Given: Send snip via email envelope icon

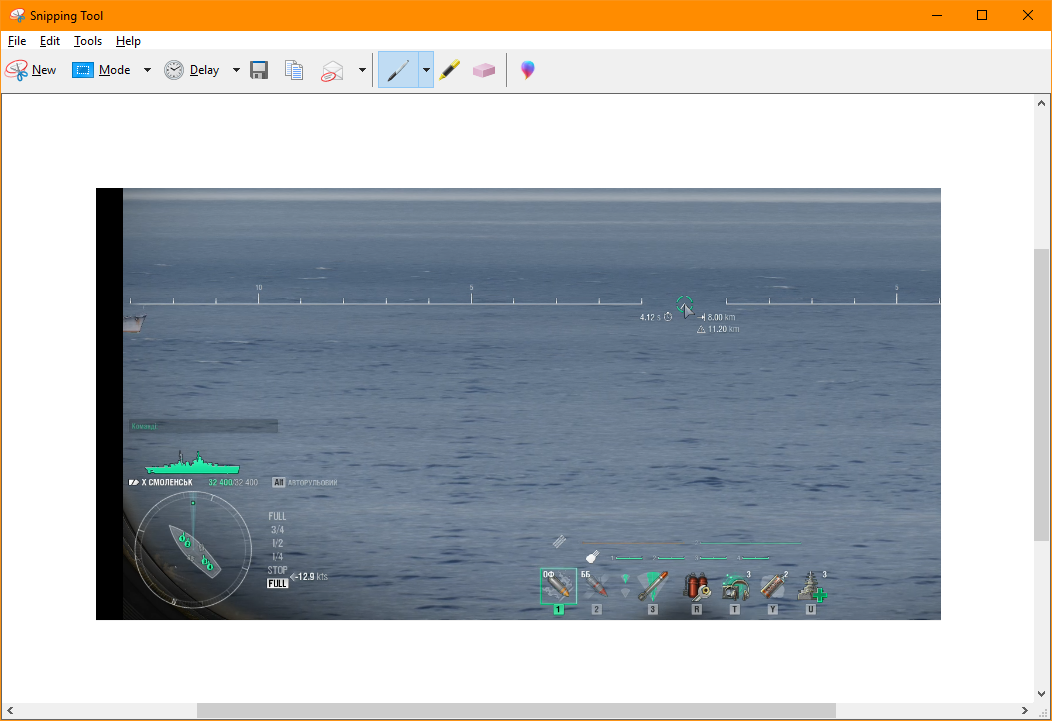Looking at the screenshot, I should click(332, 70).
